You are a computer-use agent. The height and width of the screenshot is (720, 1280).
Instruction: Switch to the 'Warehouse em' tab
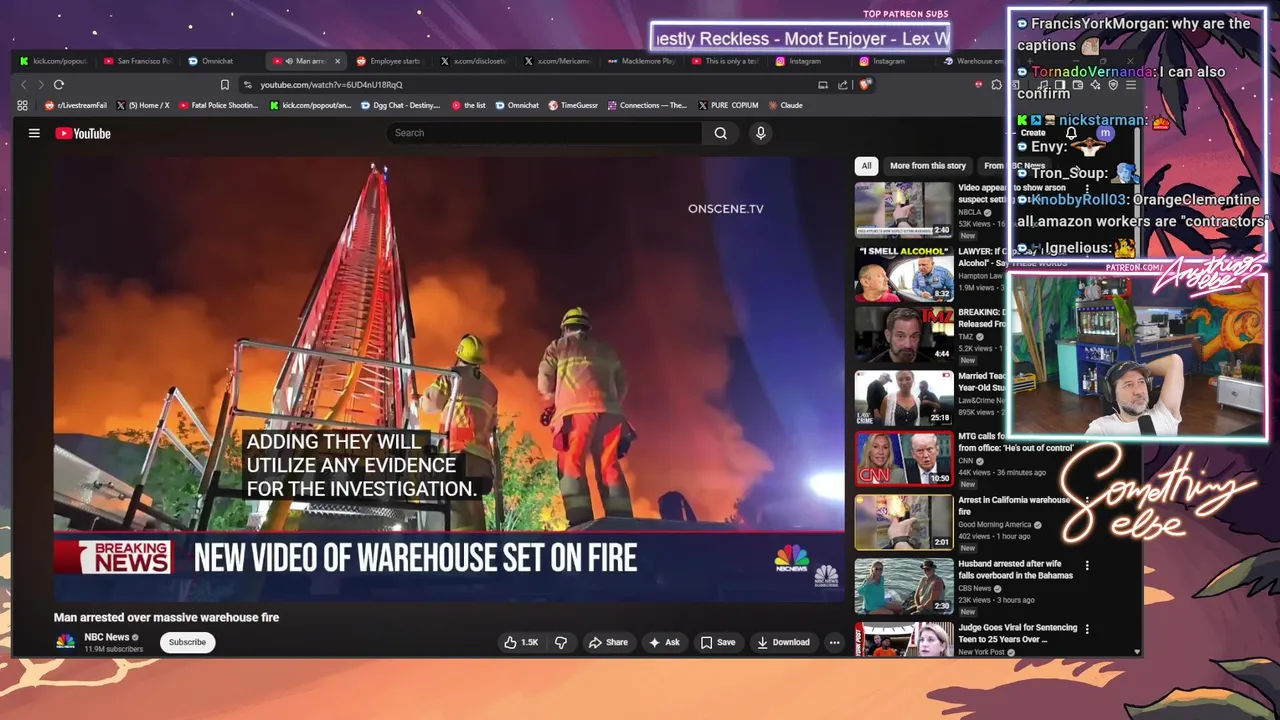[x=972, y=61]
